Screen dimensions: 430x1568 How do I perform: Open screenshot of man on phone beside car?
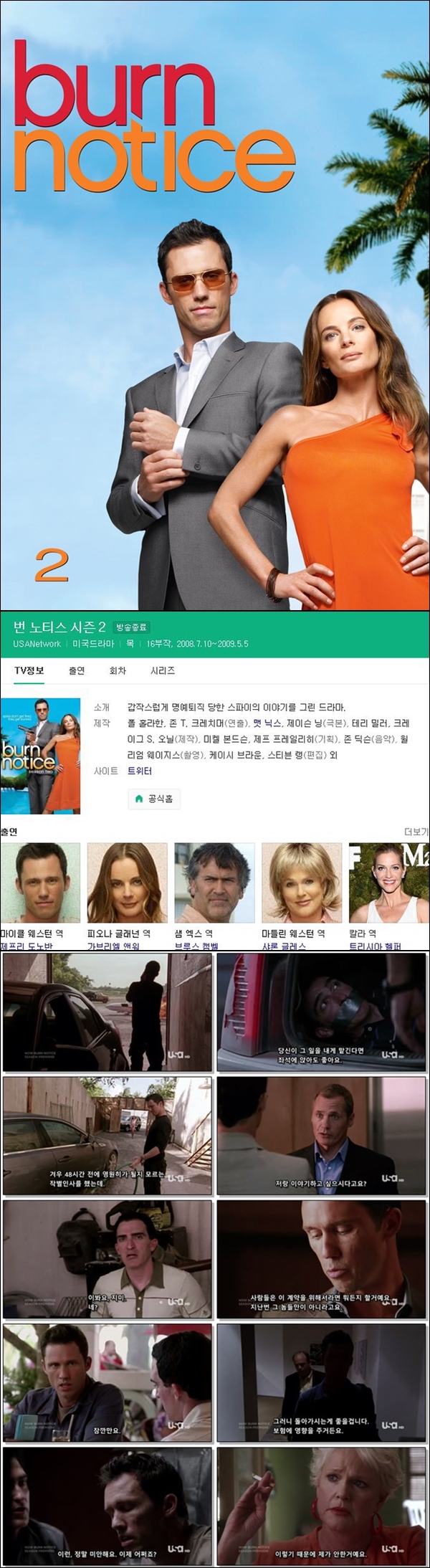tap(107, 1012)
